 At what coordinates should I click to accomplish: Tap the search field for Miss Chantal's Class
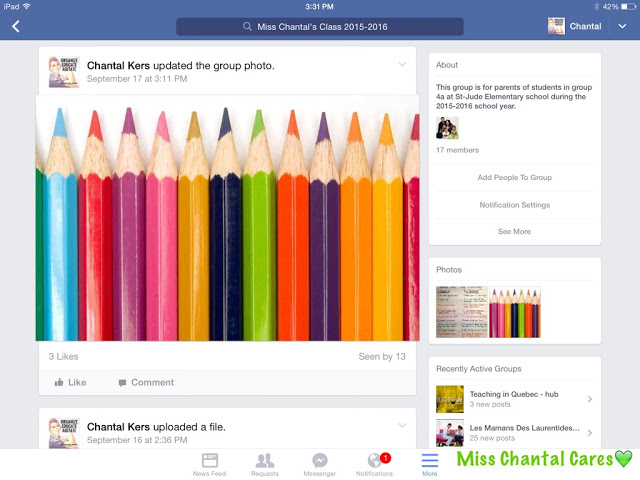tap(320, 27)
